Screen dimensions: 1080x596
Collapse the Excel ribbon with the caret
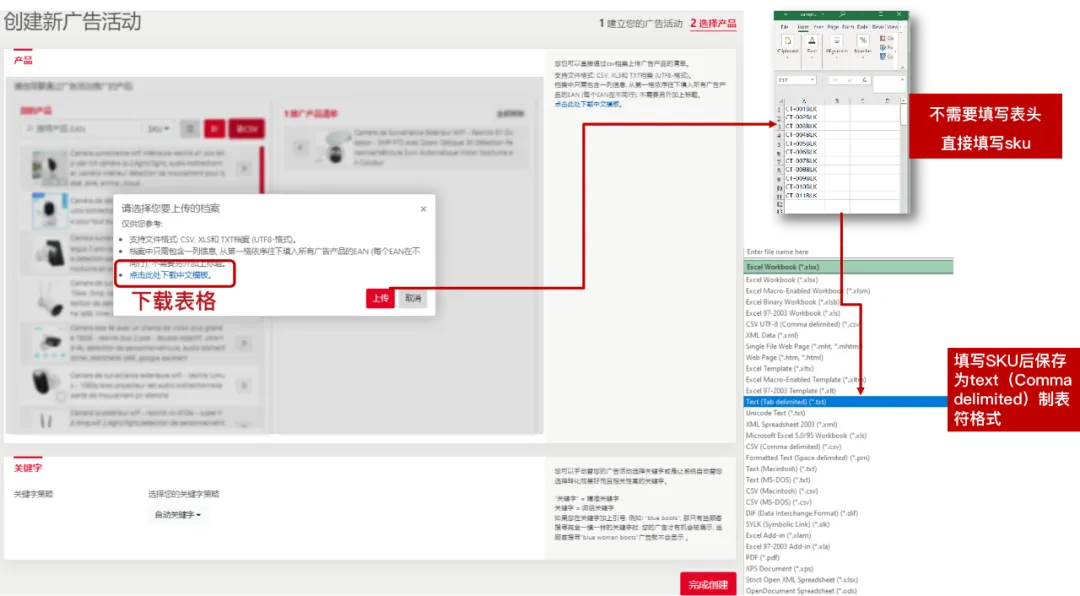click(902, 68)
